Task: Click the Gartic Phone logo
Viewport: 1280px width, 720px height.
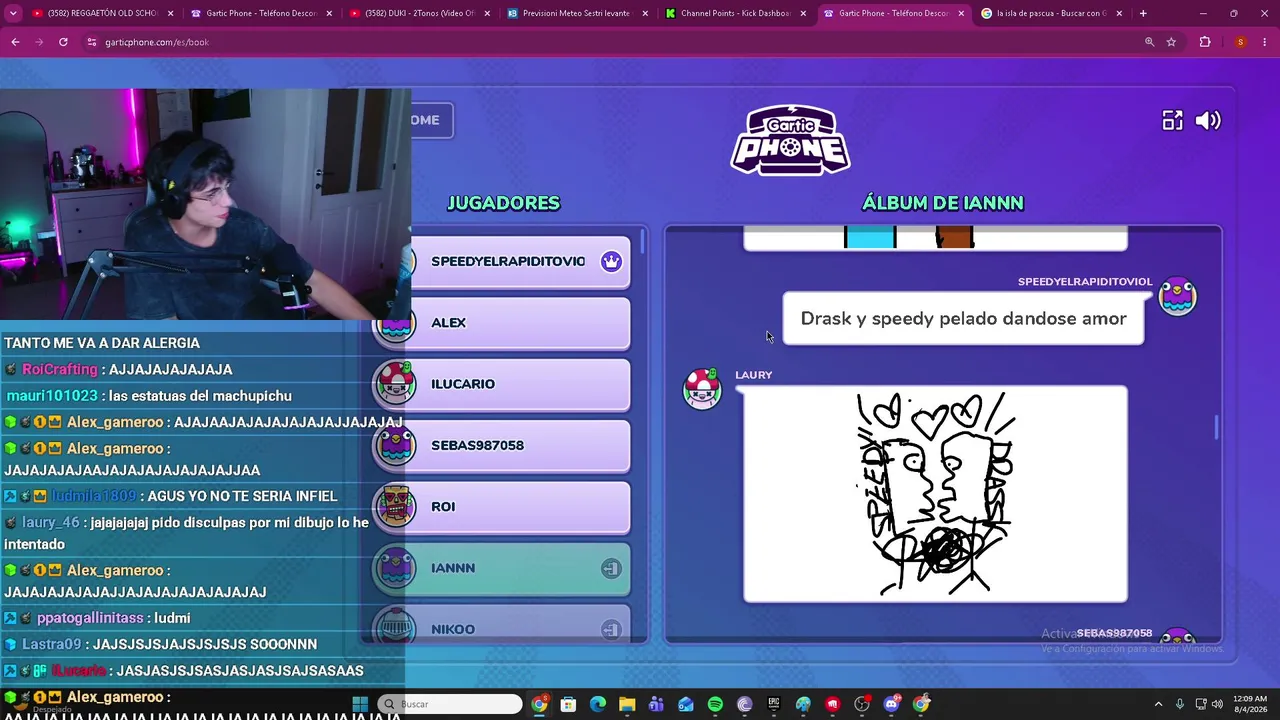Action: point(790,140)
